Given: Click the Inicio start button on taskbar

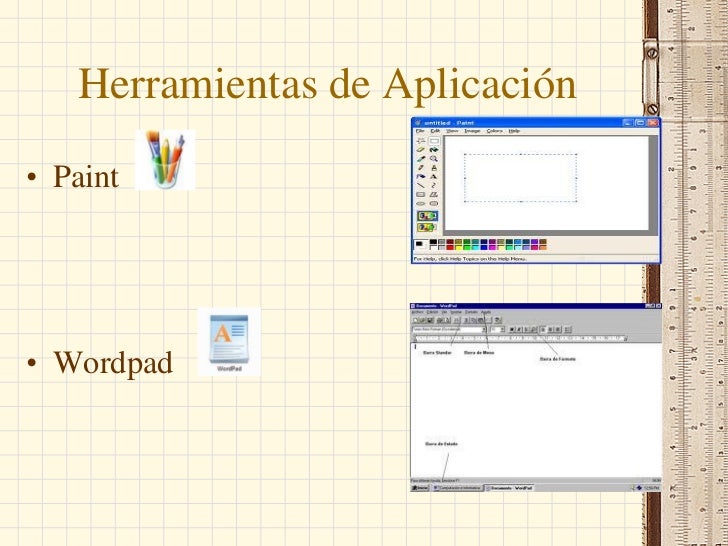Looking at the screenshot, I should click(x=420, y=488).
